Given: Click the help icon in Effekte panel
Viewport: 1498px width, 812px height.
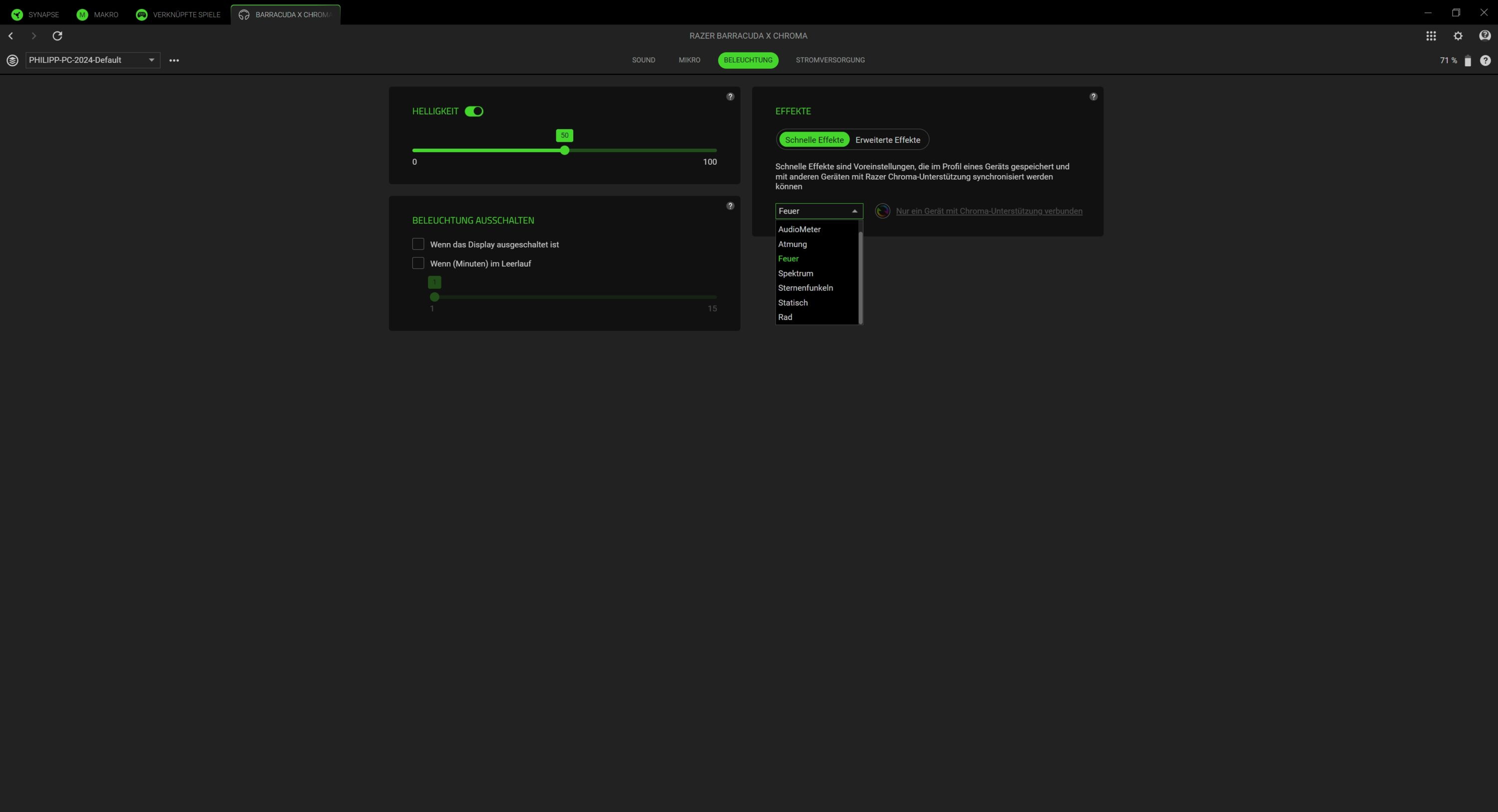Looking at the screenshot, I should pyautogui.click(x=1093, y=96).
